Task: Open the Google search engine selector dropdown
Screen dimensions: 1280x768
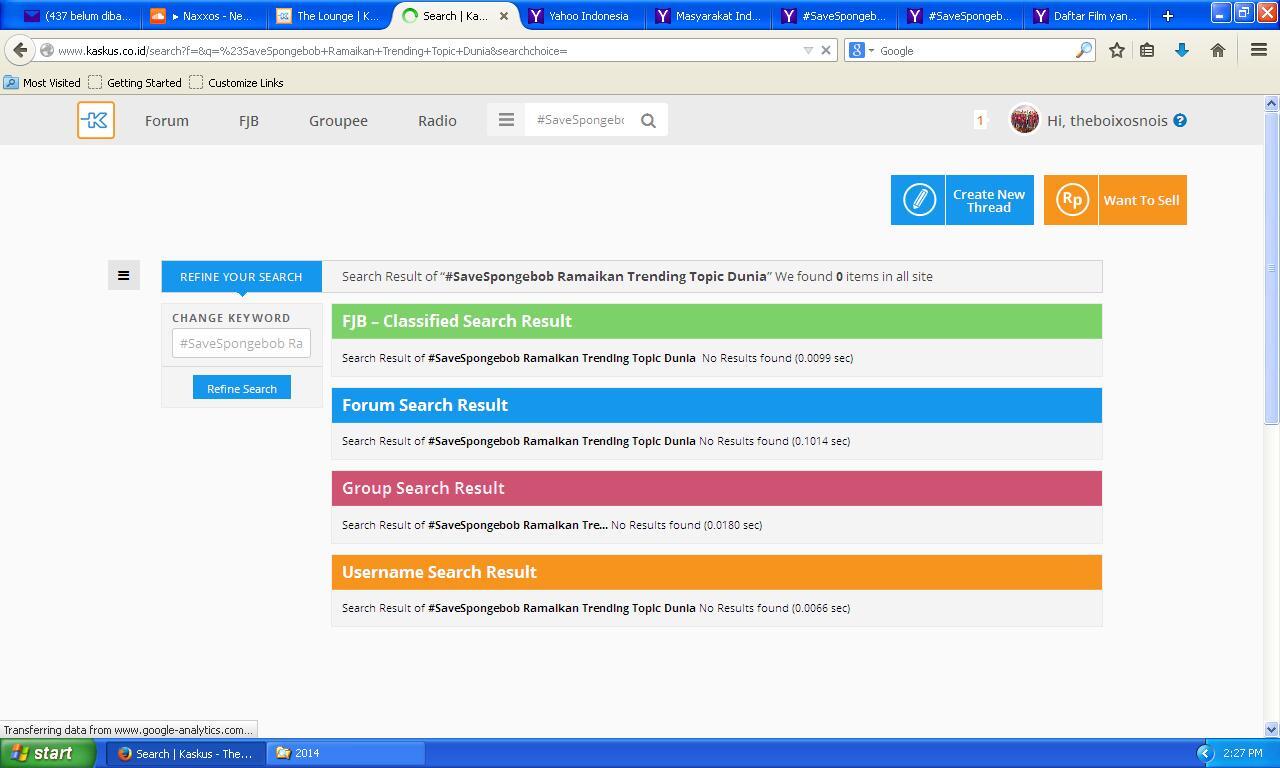Action: (x=860, y=50)
